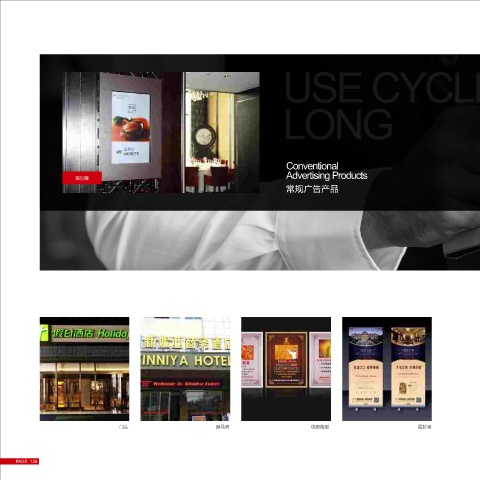The image size is (480, 480).
Task: Click the left pink poster in frames photo
Action: [252, 359]
